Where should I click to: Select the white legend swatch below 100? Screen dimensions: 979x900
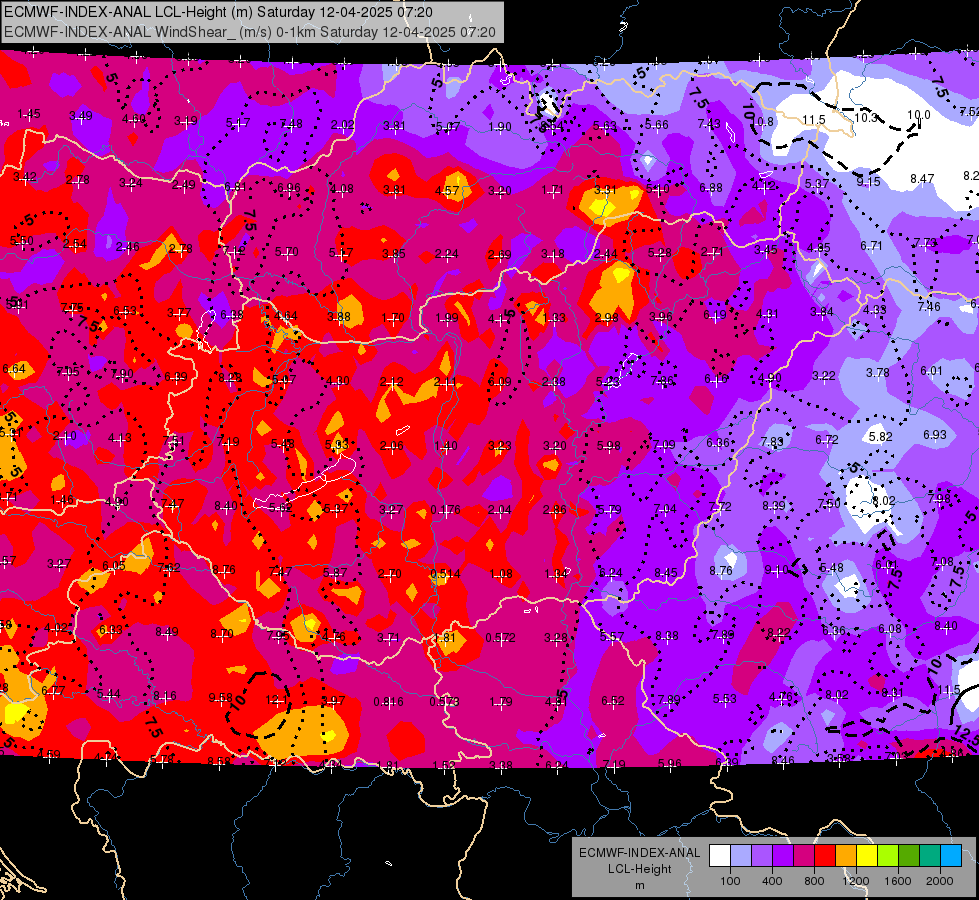[x=720, y=856]
